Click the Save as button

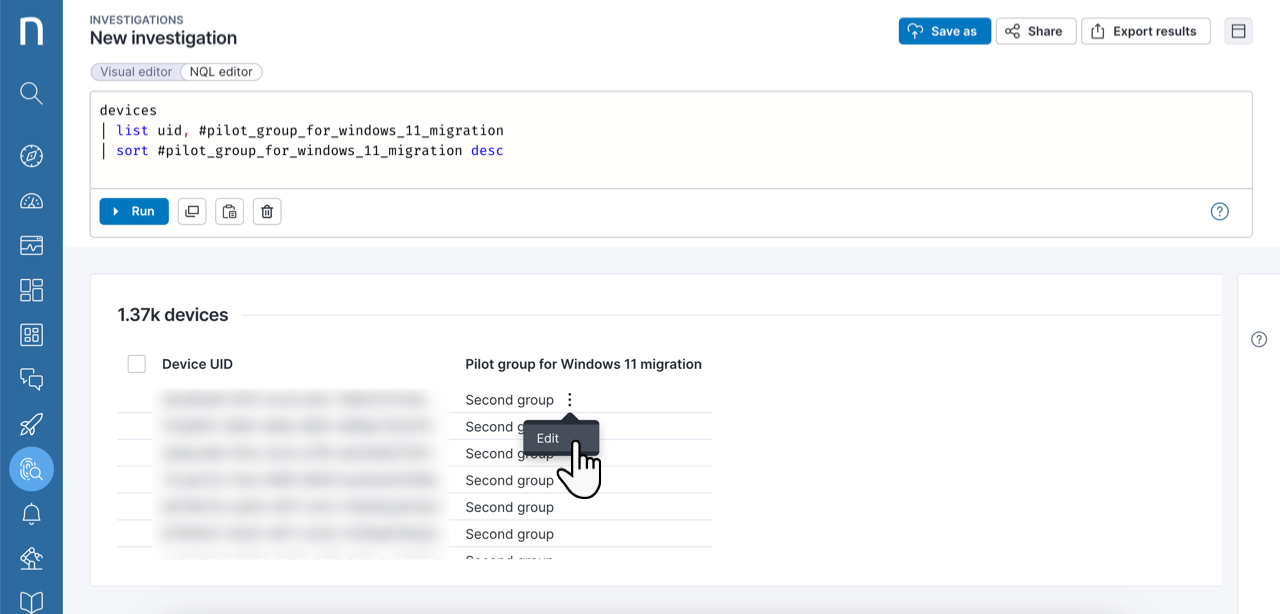point(944,31)
